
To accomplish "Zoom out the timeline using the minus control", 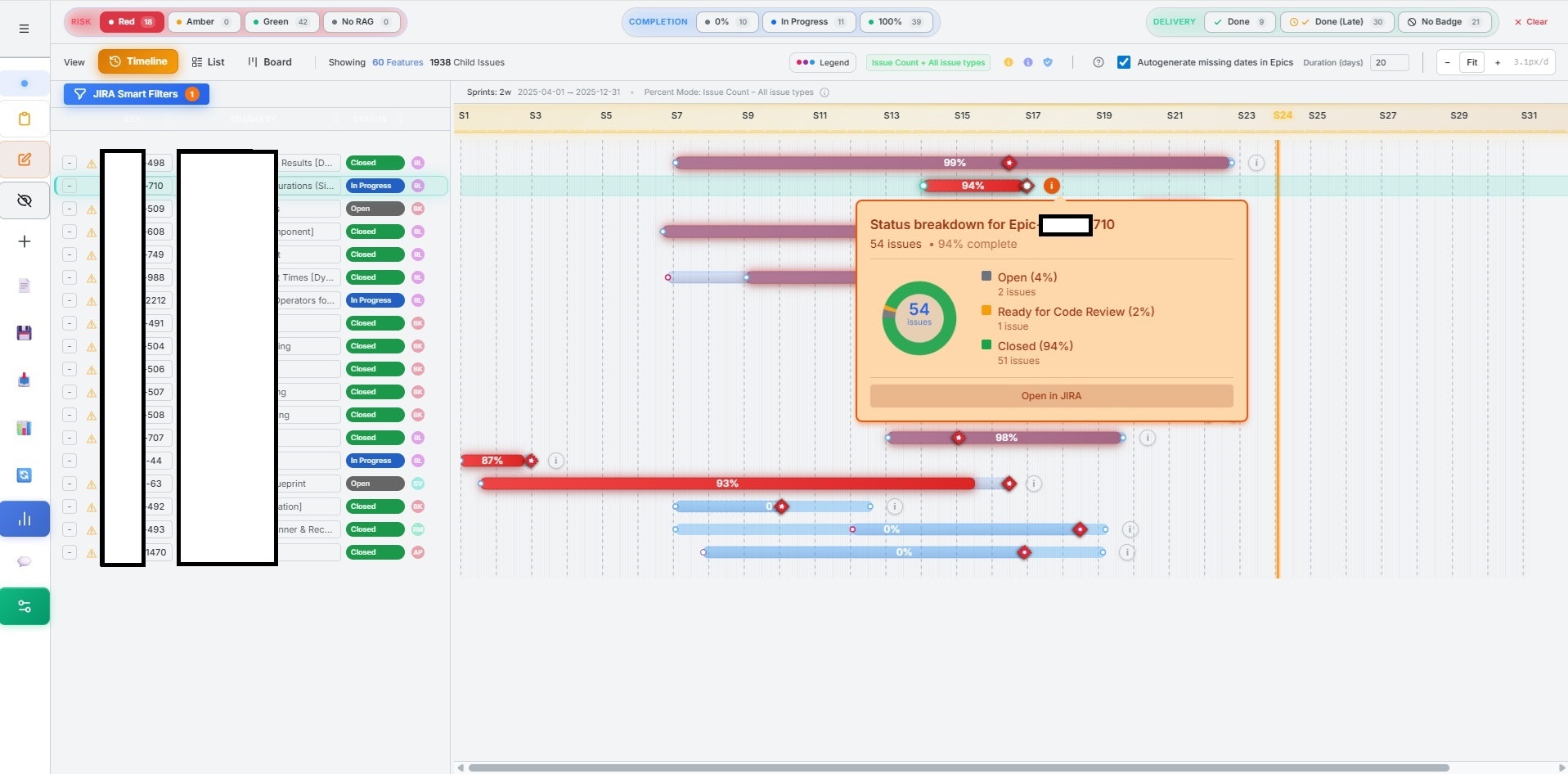I will point(1447,61).
